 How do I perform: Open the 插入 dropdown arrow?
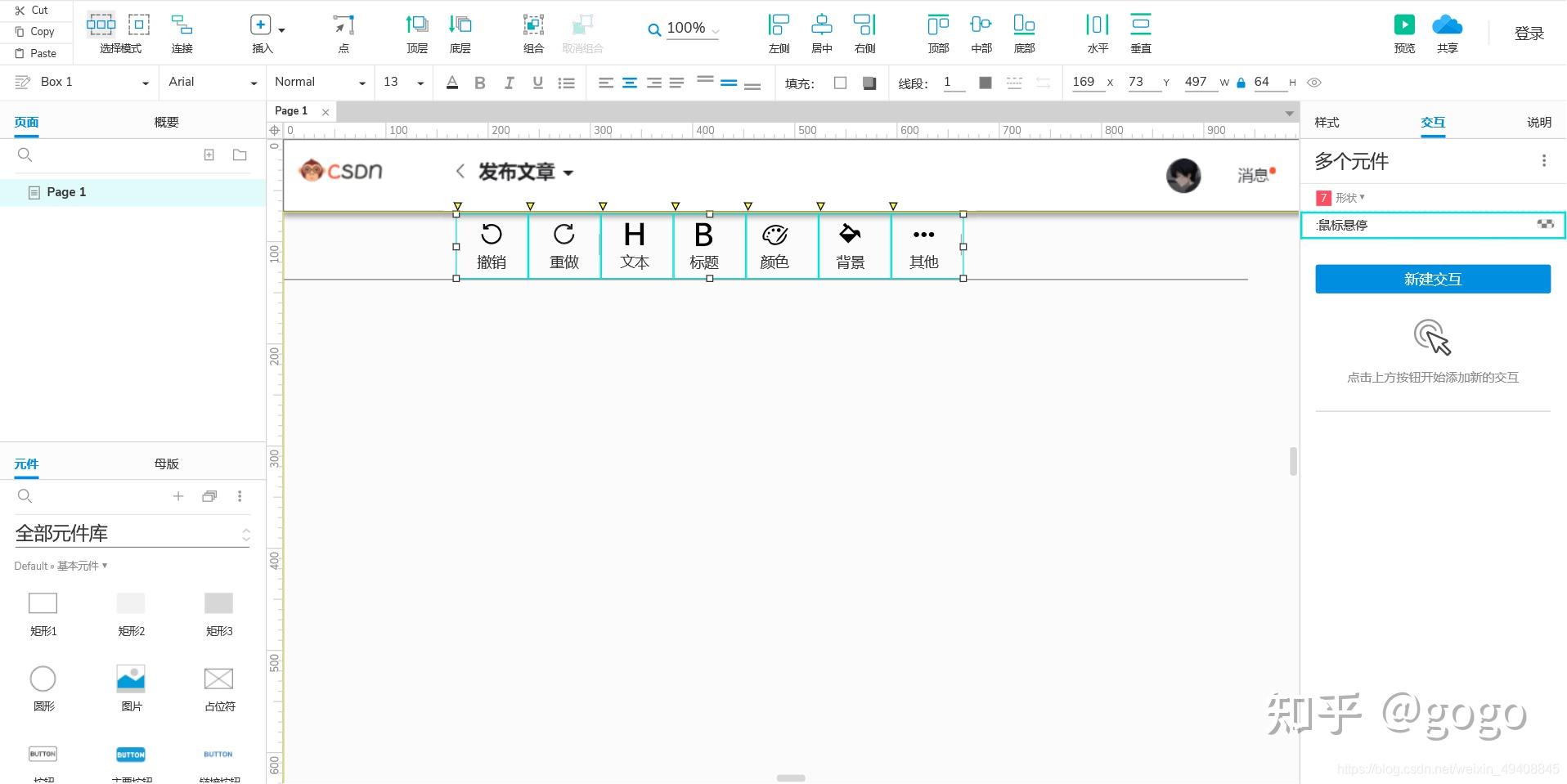click(x=281, y=30)
